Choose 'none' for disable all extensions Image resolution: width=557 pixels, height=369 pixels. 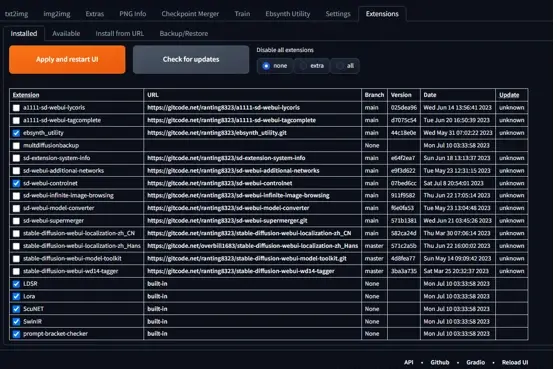275,66
